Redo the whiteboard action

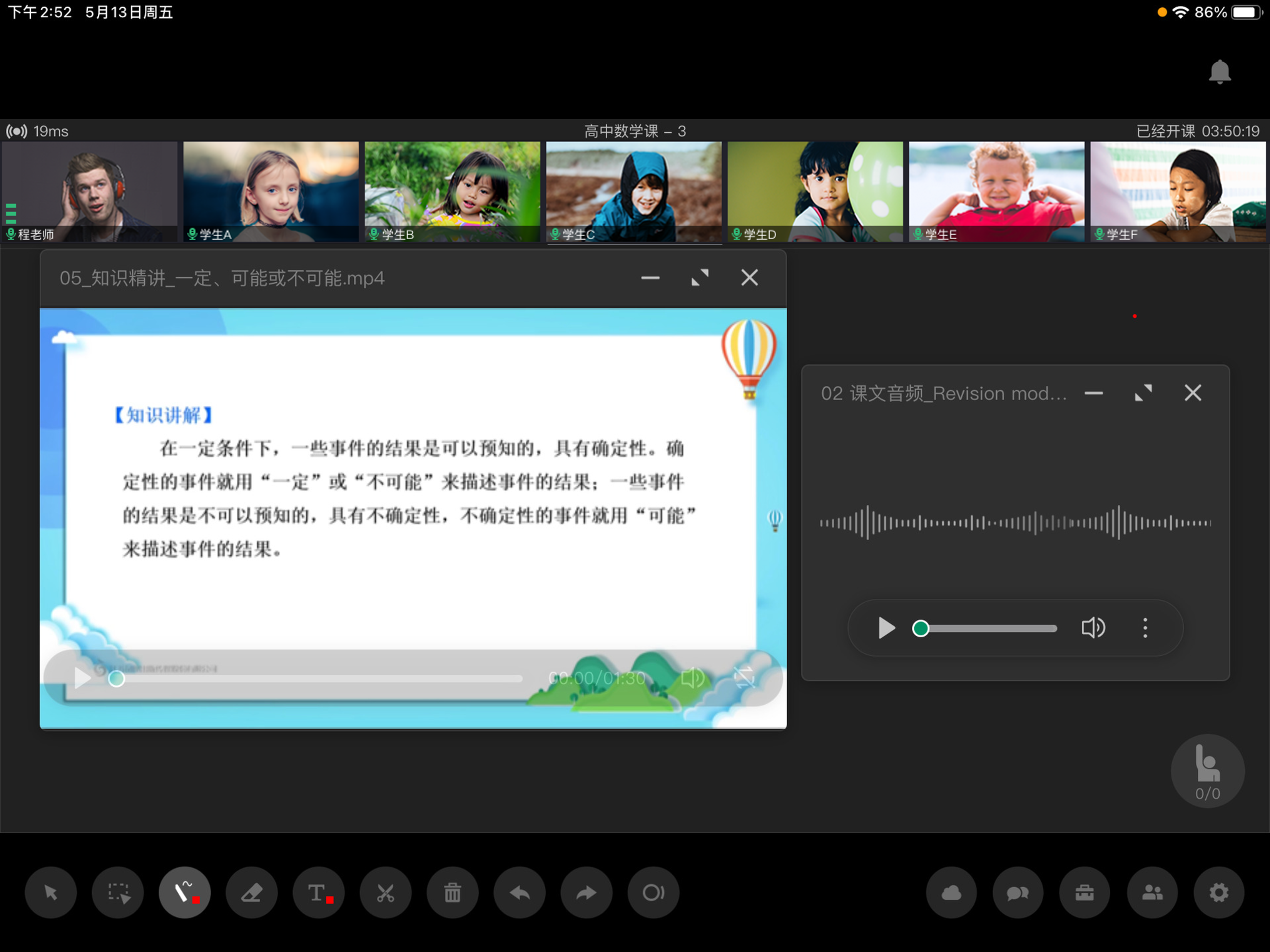click(586, 892)
